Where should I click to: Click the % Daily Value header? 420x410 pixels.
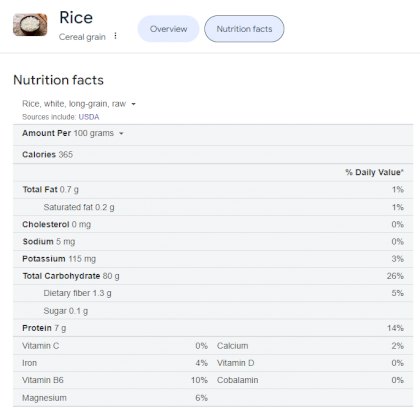[374, 172]
